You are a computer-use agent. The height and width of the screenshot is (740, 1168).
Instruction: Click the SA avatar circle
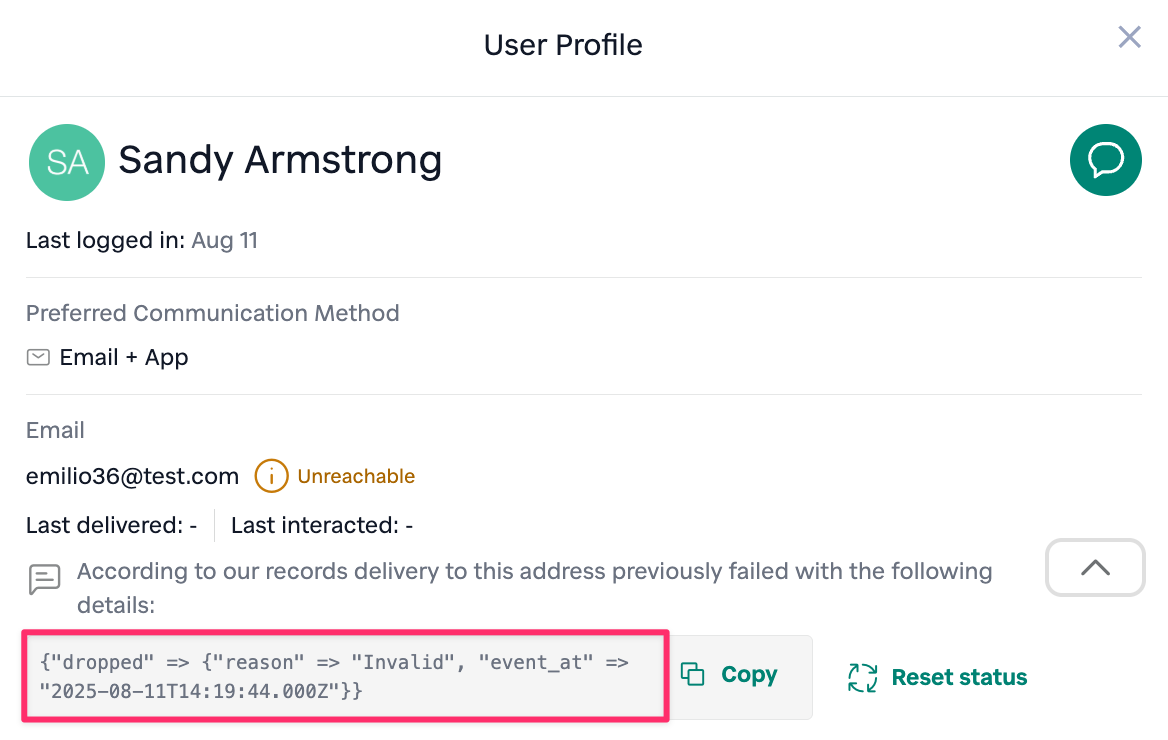pyautogui.click(x=67, y=162)
